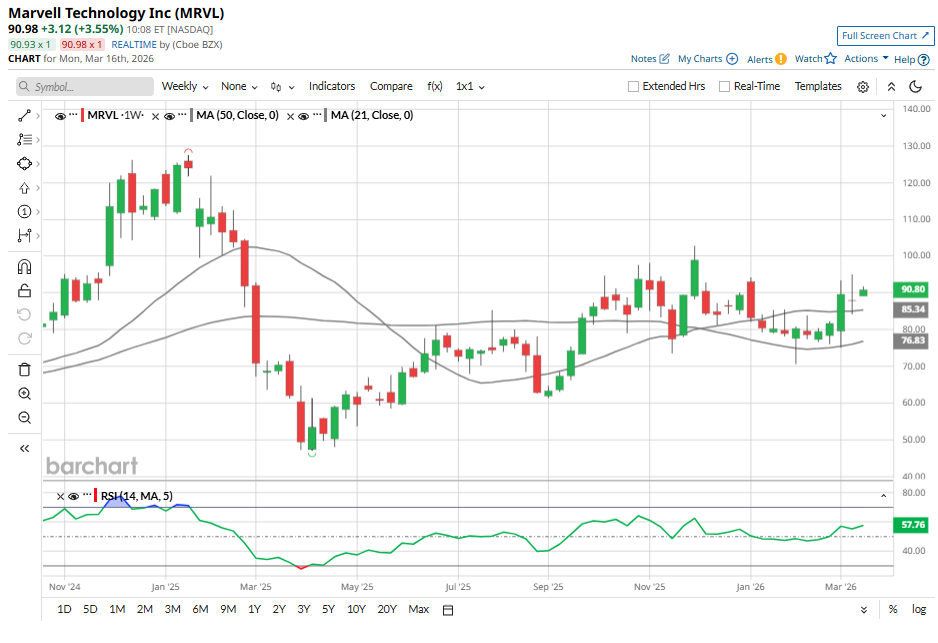
Task: Remove the MA (21, Close, 0) study
Action: point(290,116)
